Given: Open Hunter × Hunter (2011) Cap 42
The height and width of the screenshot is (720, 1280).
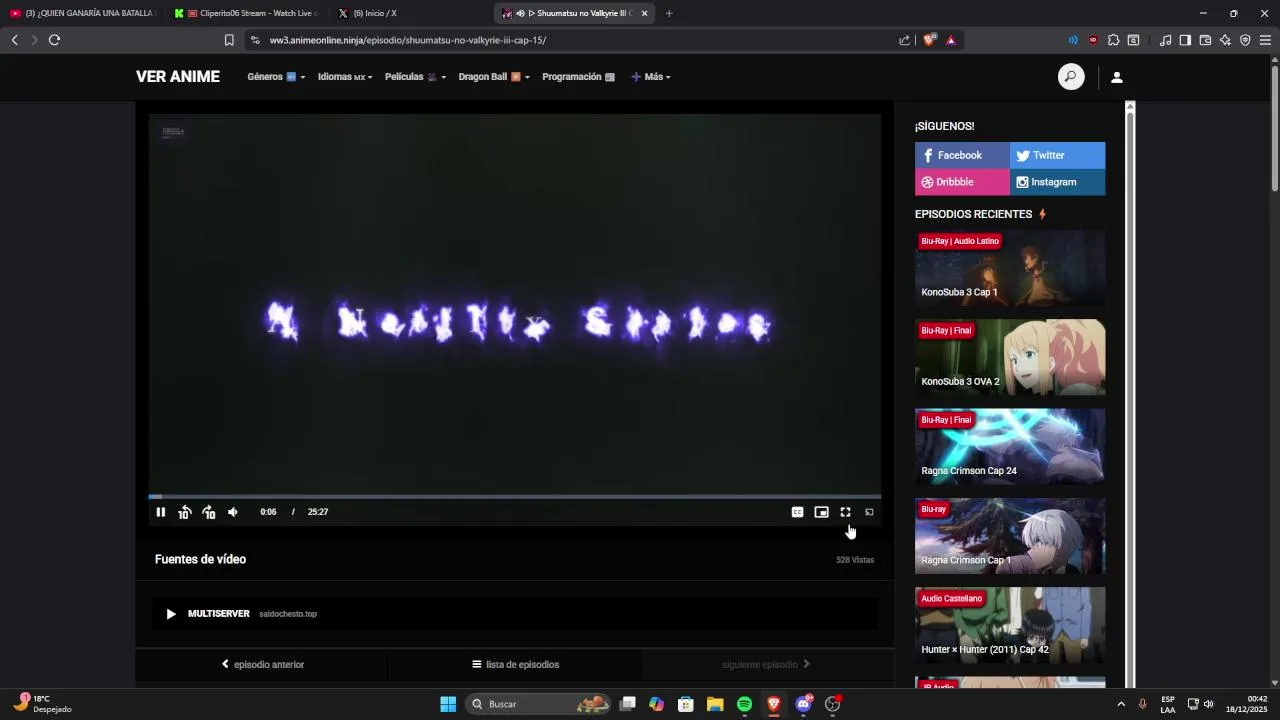Looking at the screenshot, I should tap(1010, 625).
